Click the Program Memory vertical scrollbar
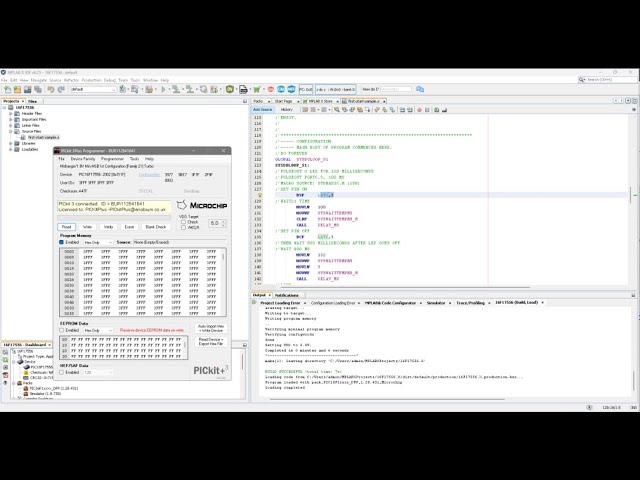This screenshot has height=480, width=640. tap(223, 282)
